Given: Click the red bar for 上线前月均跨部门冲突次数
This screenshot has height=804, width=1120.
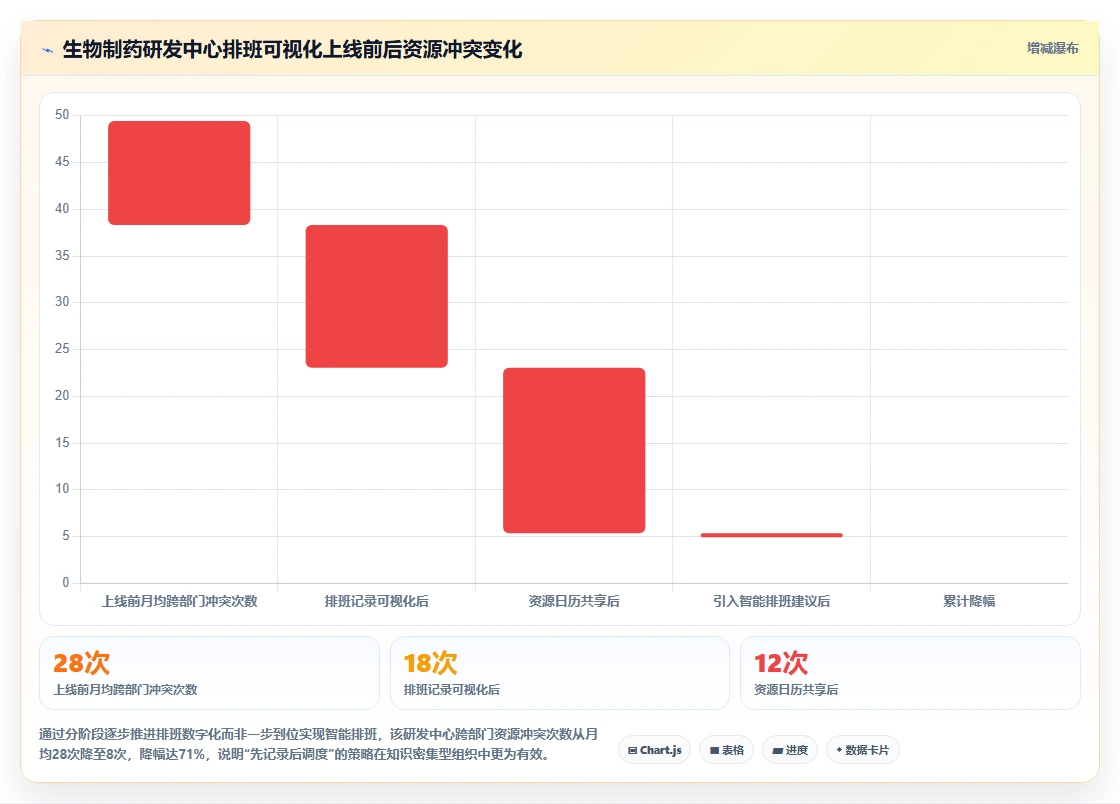Looking at the screenshot, I should click(x=179, y=173).
